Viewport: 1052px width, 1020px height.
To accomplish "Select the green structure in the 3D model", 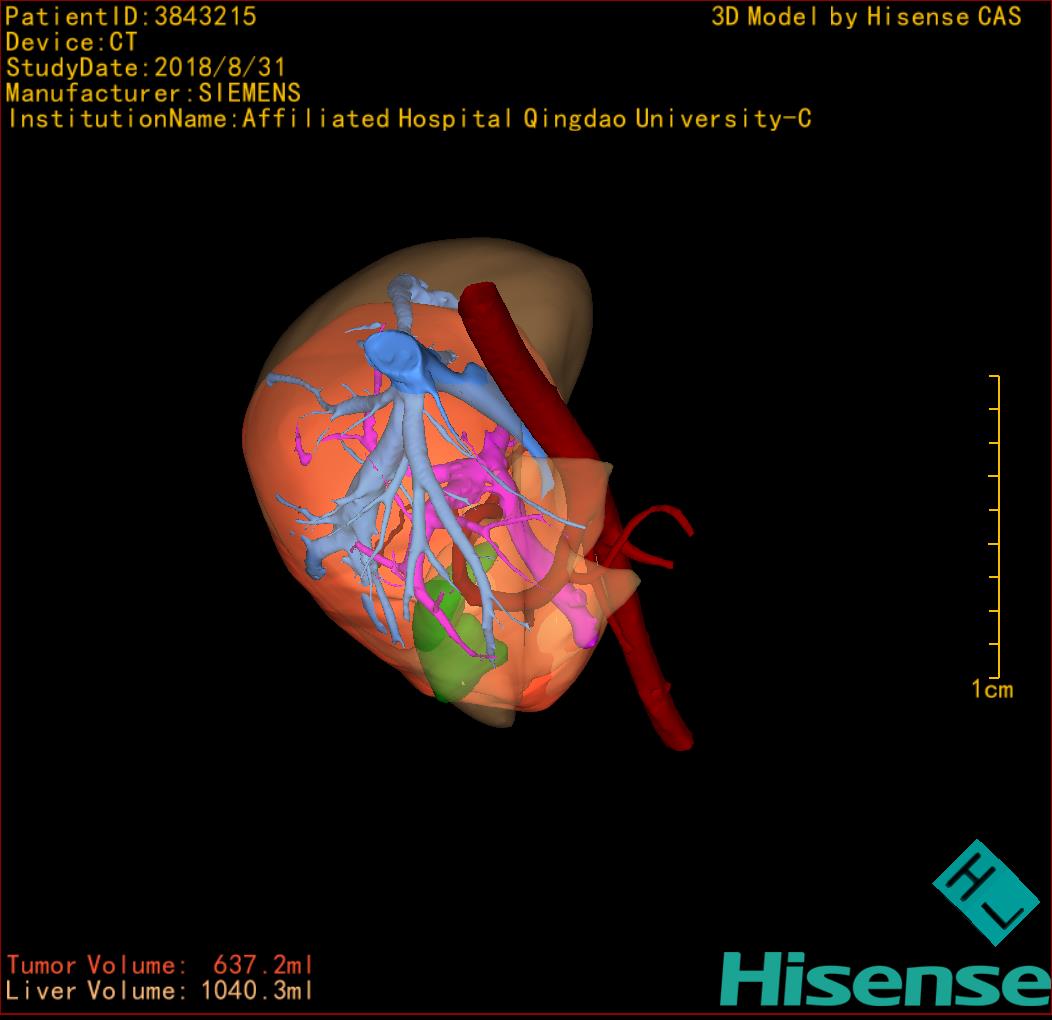I will click(440, 640).
